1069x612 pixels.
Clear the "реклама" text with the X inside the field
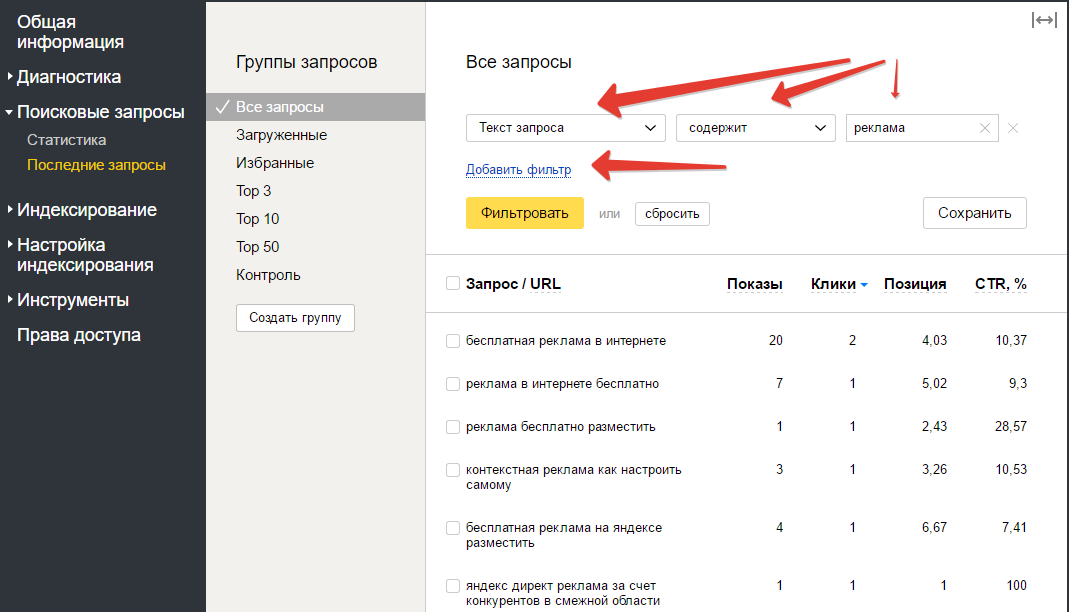[x=984, y=128]
